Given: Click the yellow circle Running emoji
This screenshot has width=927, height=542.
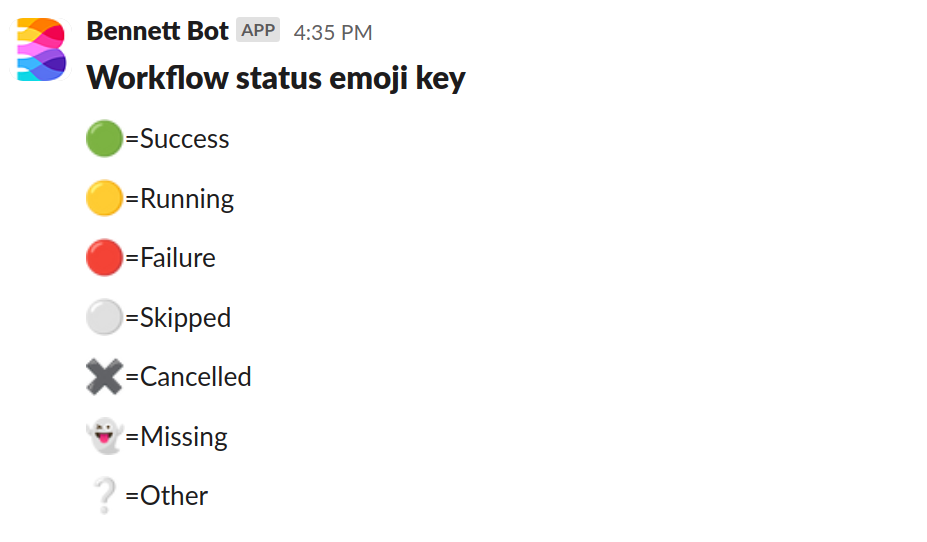Looking at the screenshot, I should click(x=105, y=198).
